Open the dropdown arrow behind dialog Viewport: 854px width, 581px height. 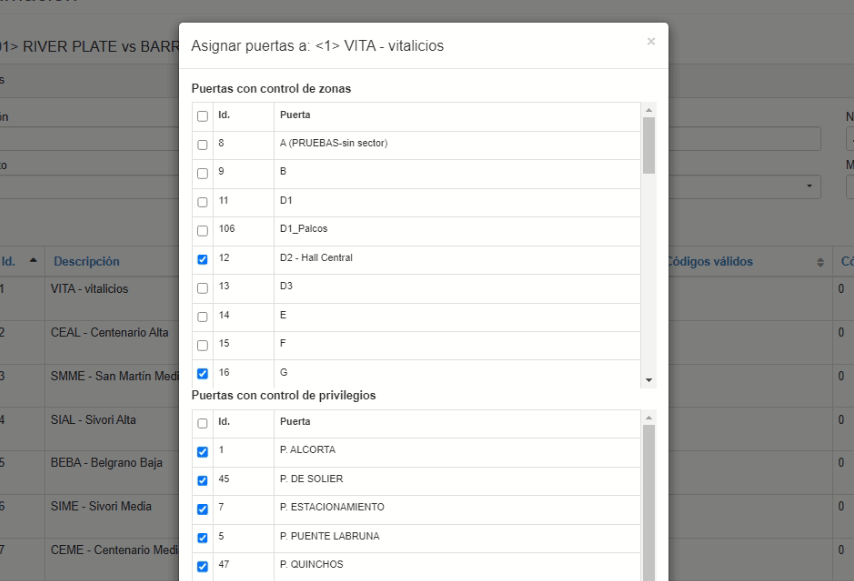click(809, 186)
